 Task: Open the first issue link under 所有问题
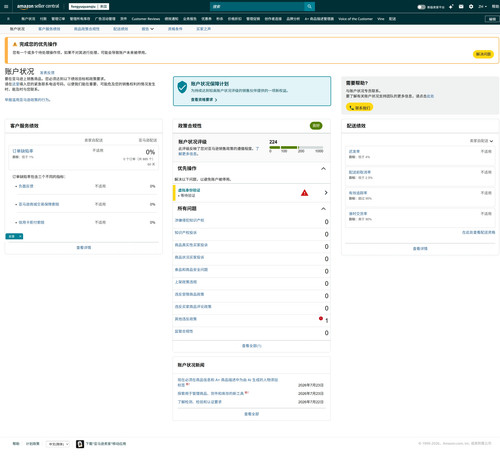point(189,220)
